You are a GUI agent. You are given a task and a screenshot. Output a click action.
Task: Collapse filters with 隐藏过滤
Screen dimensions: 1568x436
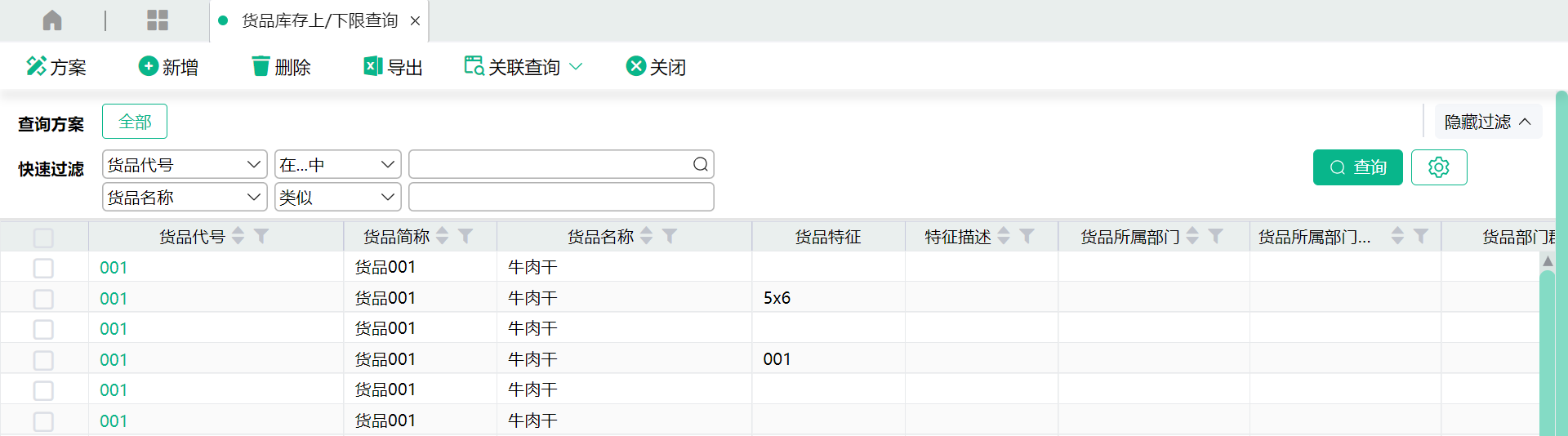click(x=1487, y=122)
